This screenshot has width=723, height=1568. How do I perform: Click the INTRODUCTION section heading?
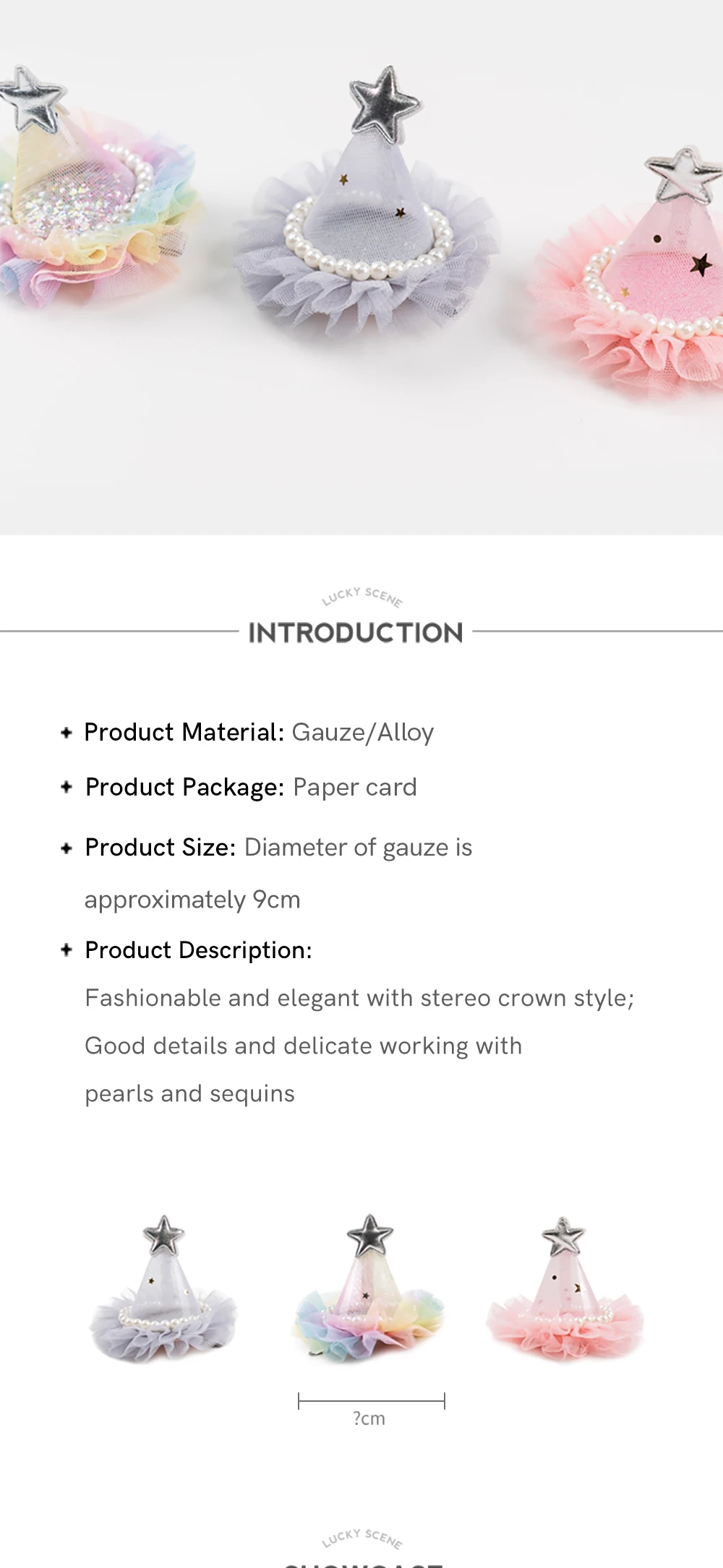[x=356, y=633]
